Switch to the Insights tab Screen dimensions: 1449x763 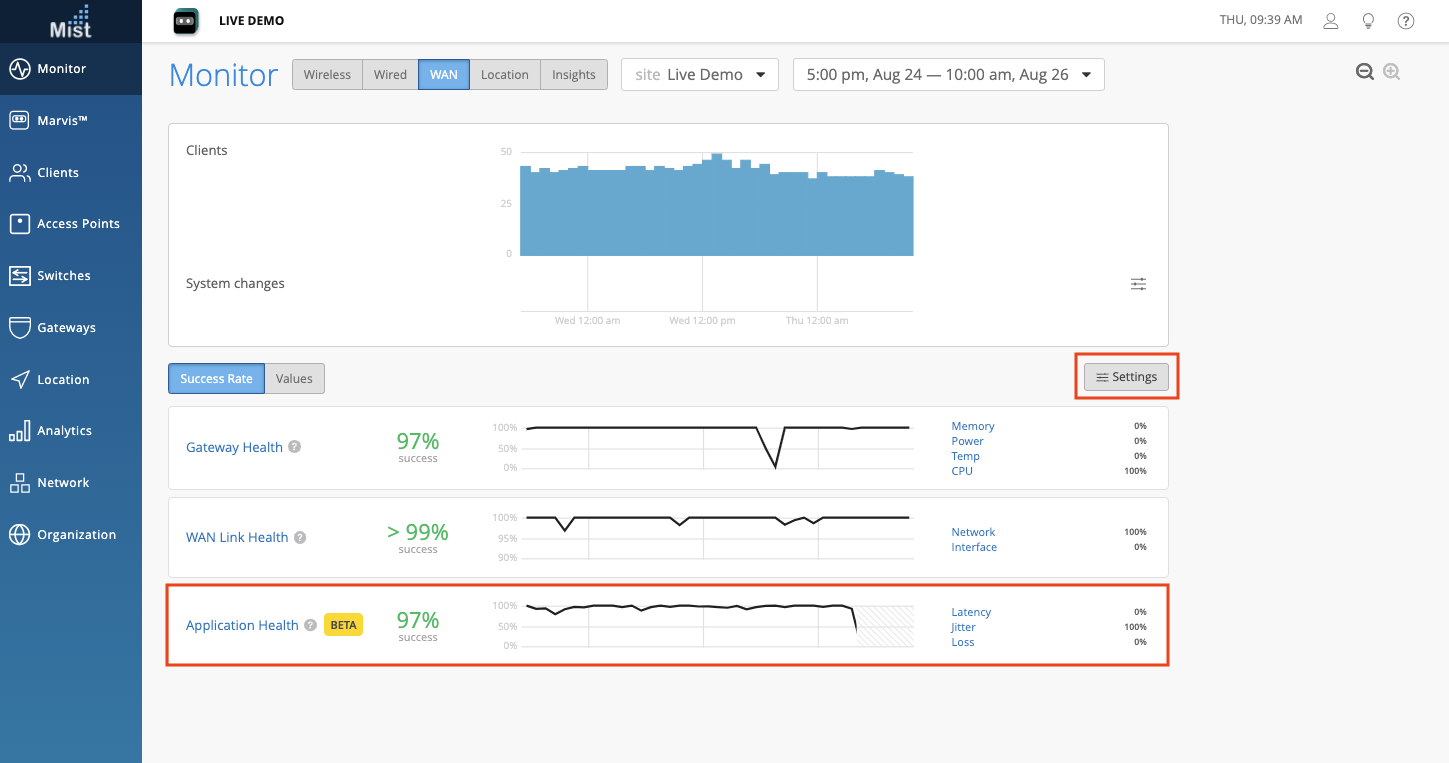coord(574,75)
